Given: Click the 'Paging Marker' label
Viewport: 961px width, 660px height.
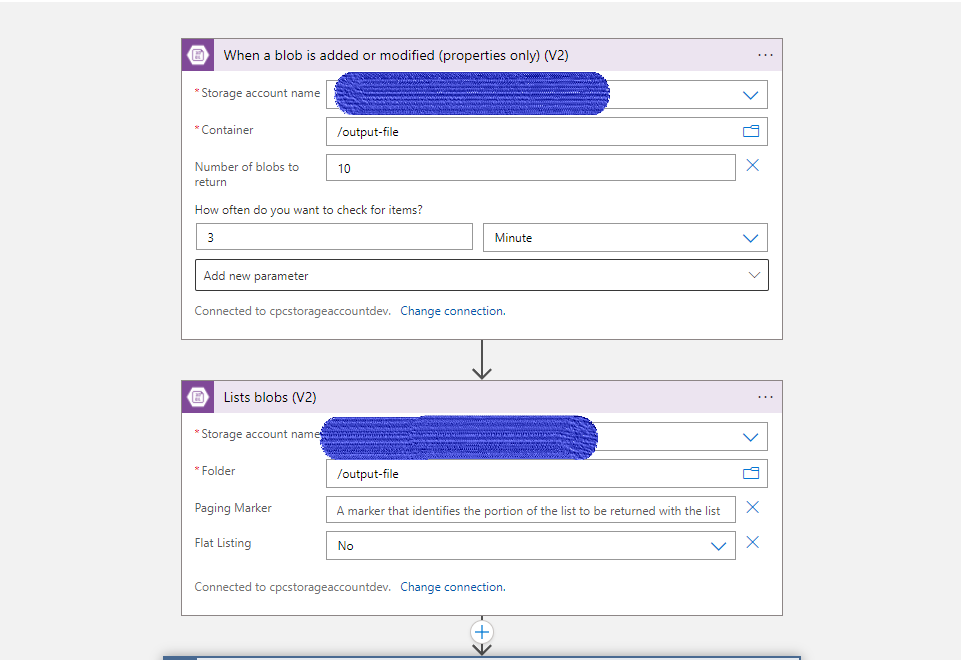Looking at the screenshot, I should pos(233,508).
